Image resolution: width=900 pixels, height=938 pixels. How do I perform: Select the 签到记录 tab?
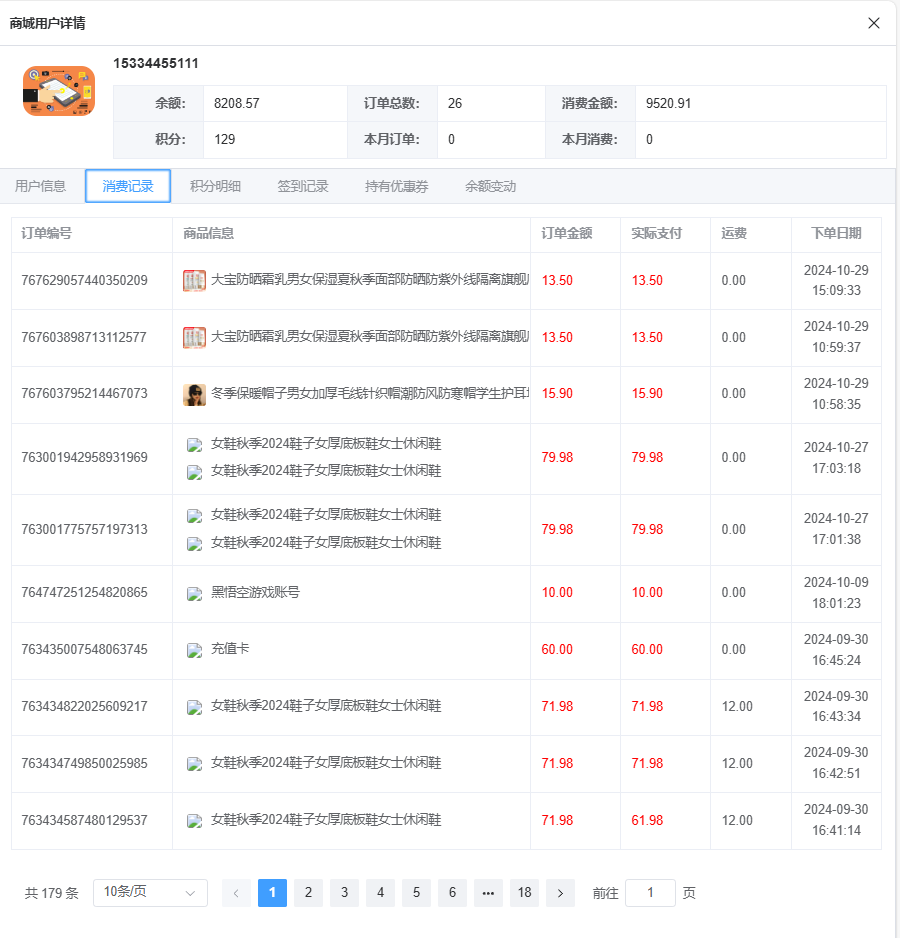(302, 186)
